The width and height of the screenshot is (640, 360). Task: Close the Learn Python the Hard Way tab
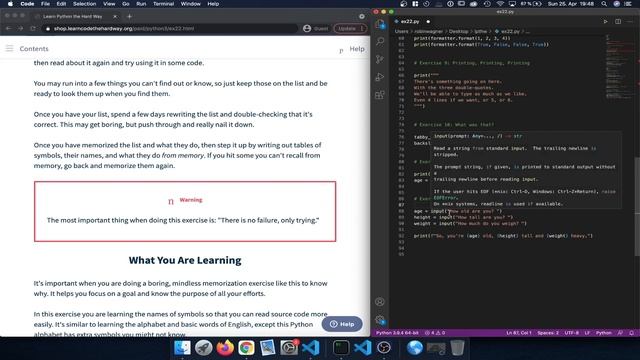pyautogui.click(x=115, y=16)
